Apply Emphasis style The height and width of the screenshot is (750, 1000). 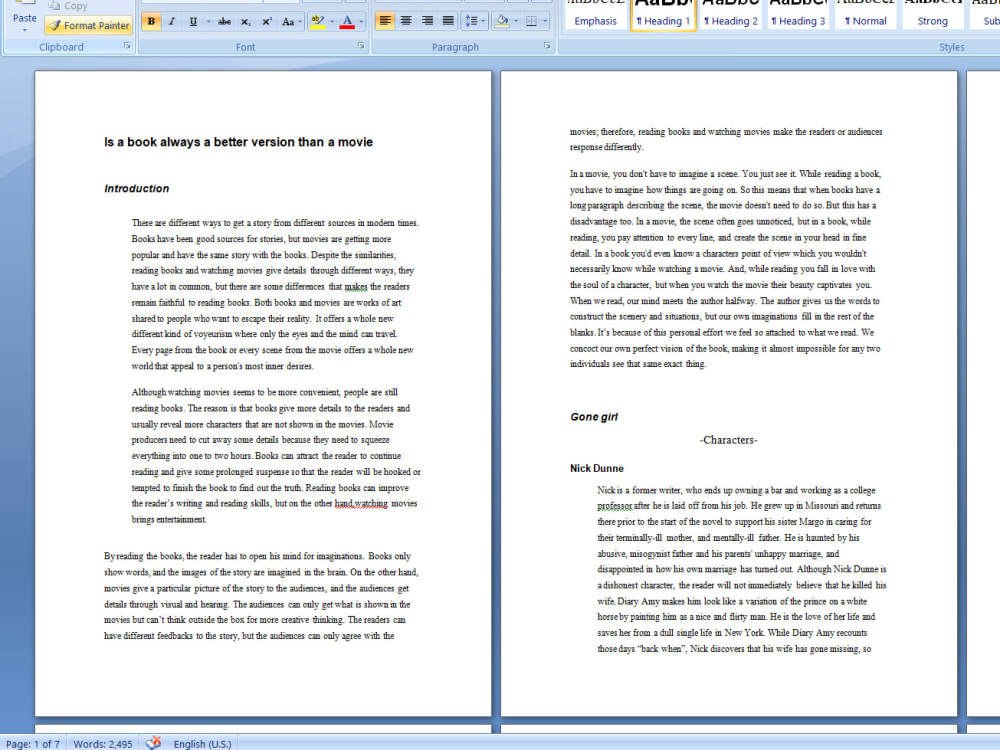596,15
